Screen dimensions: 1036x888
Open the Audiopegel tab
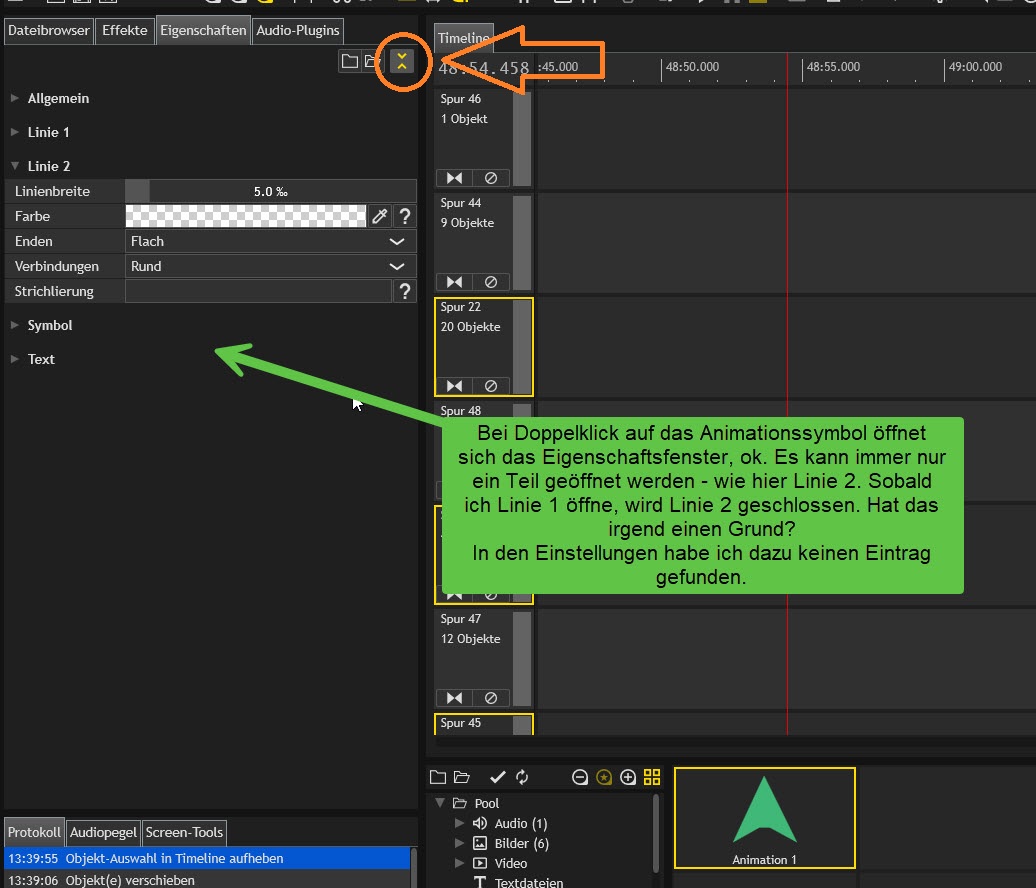pyautogui.click(x=103, y=832)
